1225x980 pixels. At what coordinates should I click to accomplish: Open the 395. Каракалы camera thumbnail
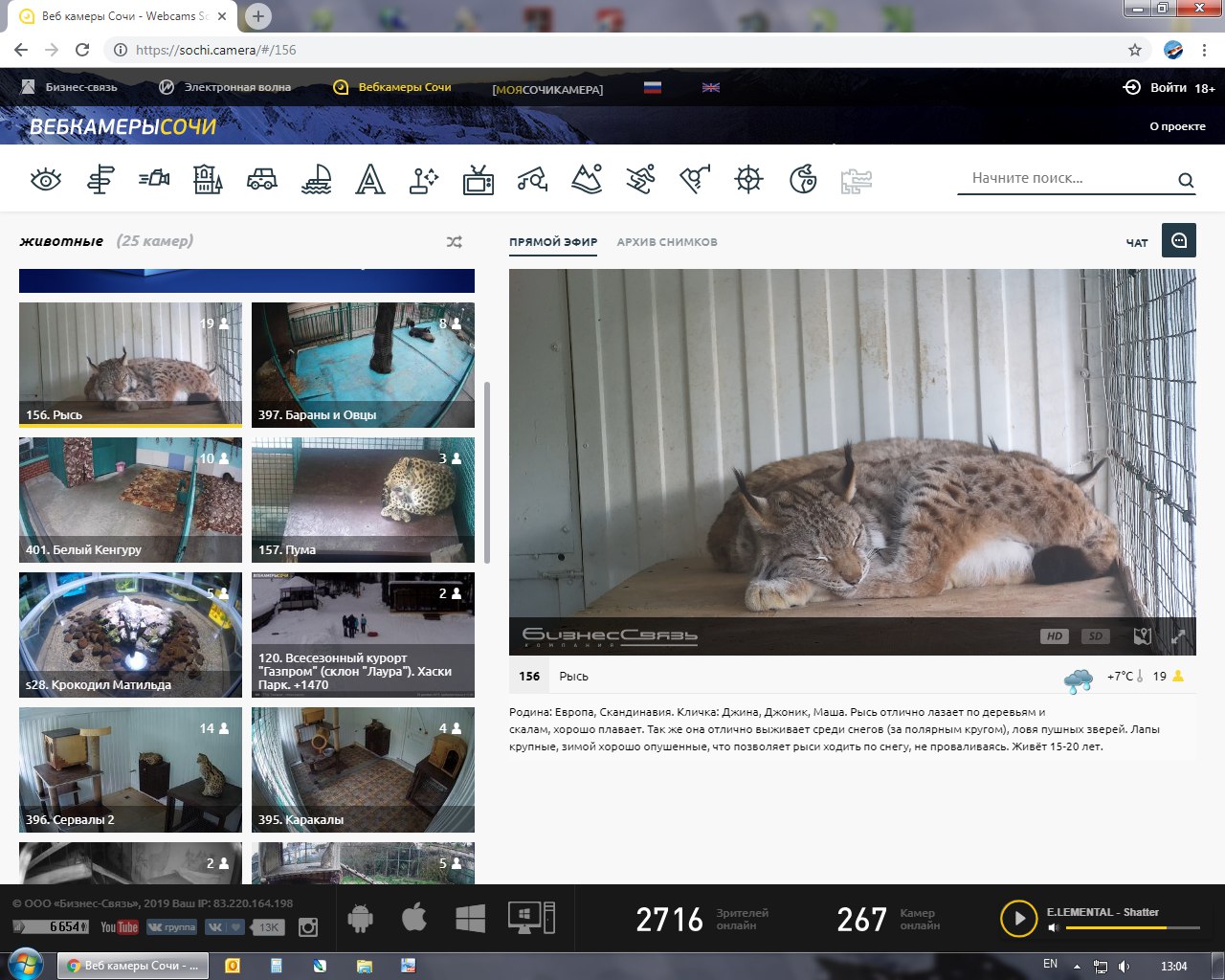(x=363, y=769)
